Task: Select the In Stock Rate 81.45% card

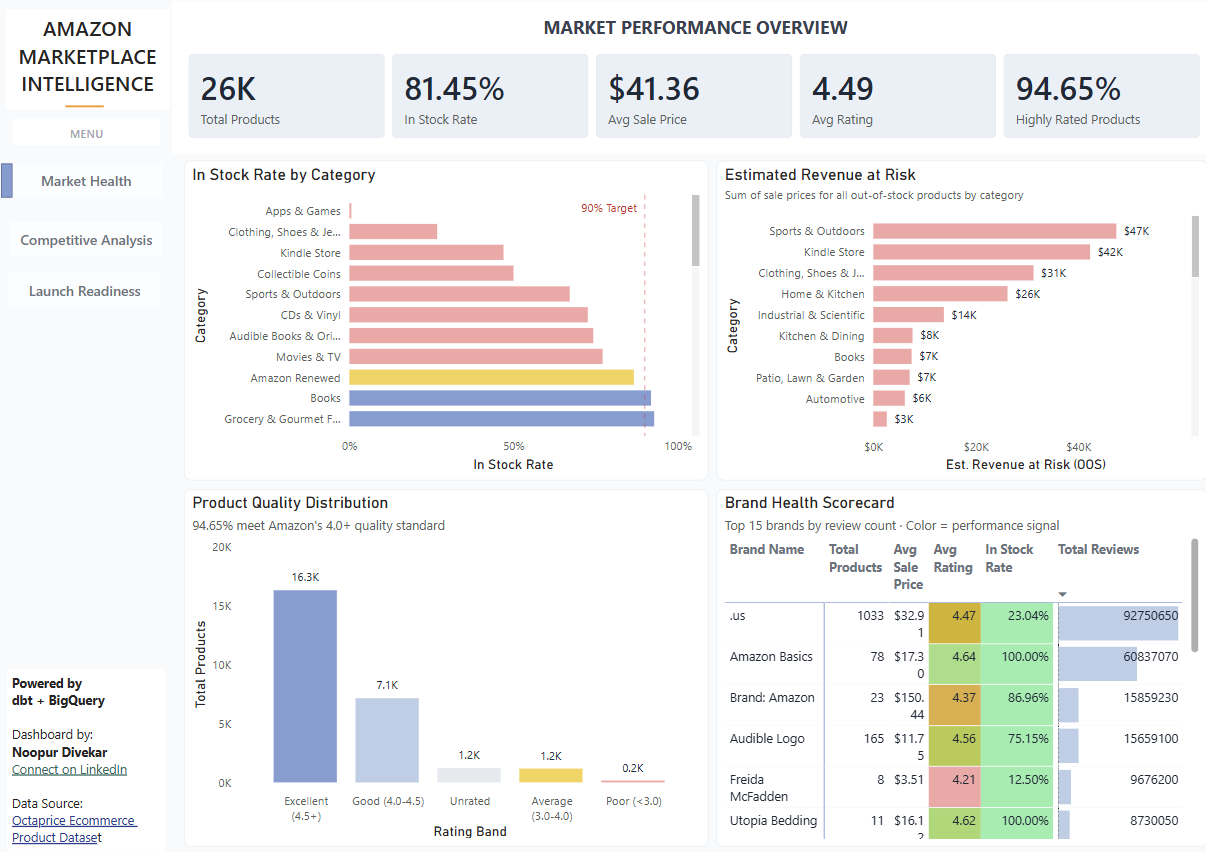Action: (x=490, y=96)
